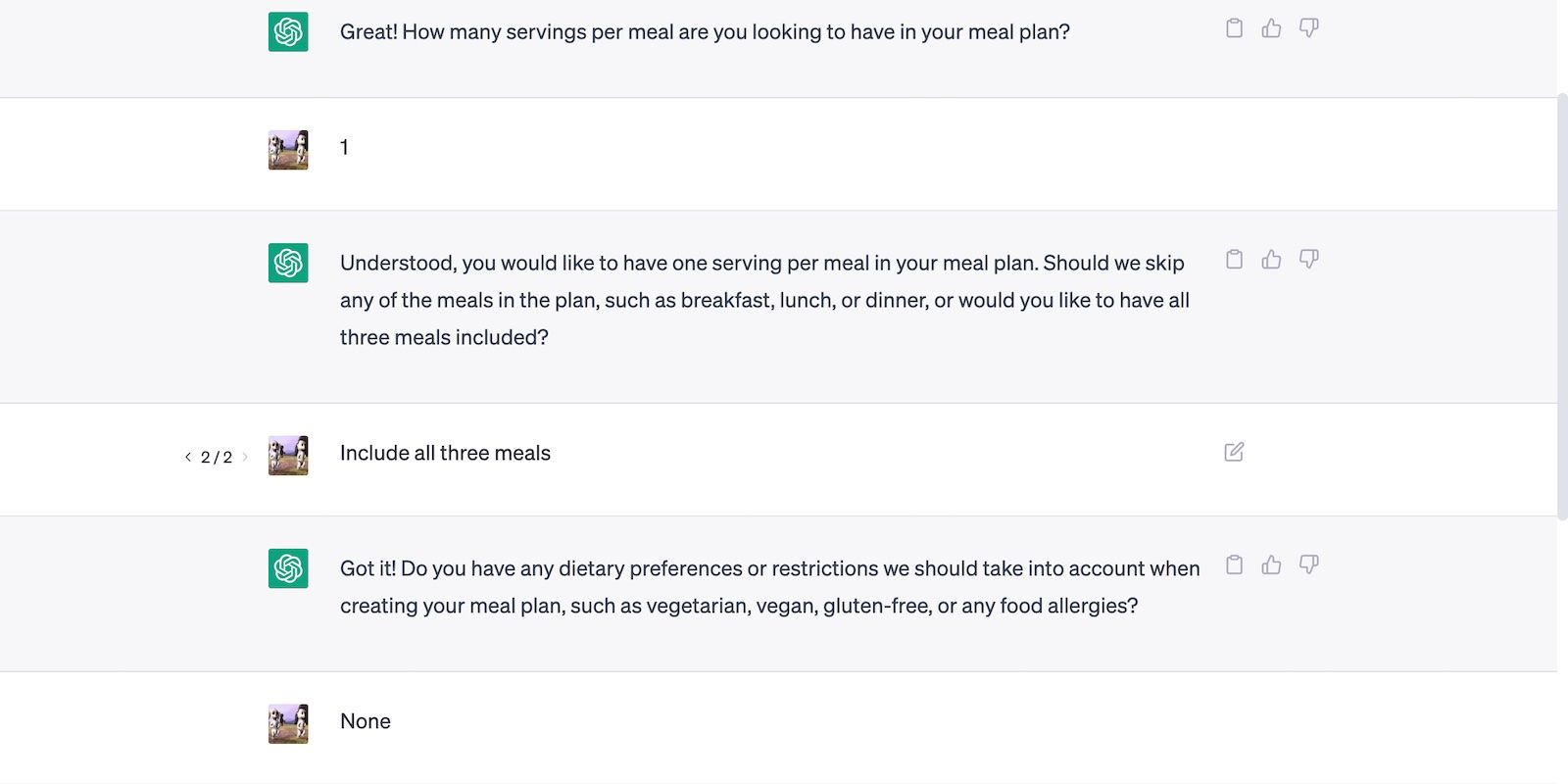Copy the dietary preferences question message
Viewport: 1568px width, 784px height.
[x=1234, y=565]
